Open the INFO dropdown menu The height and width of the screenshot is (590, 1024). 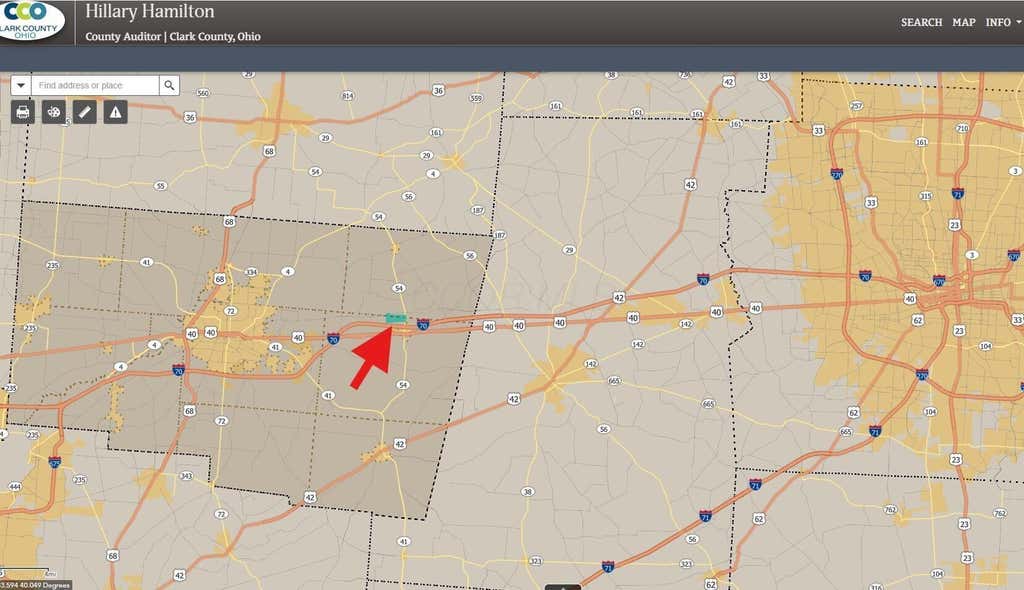(1003, 22)
